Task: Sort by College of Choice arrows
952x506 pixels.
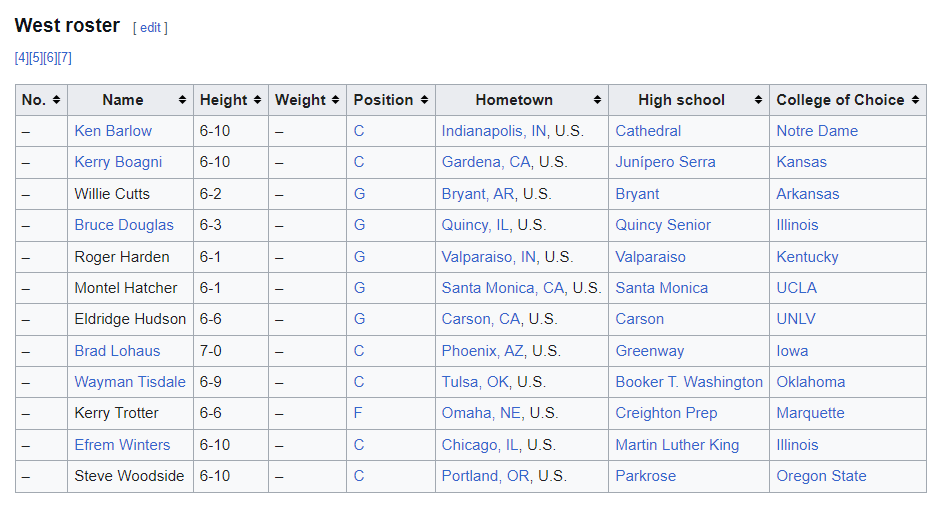Action: pyautogui.click(x=916, y=100)
